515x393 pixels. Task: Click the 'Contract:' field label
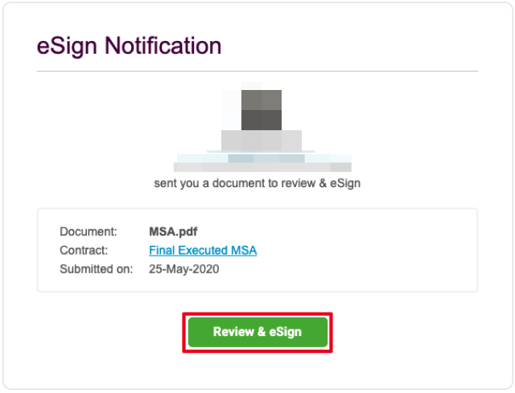[x=84, y=250]
